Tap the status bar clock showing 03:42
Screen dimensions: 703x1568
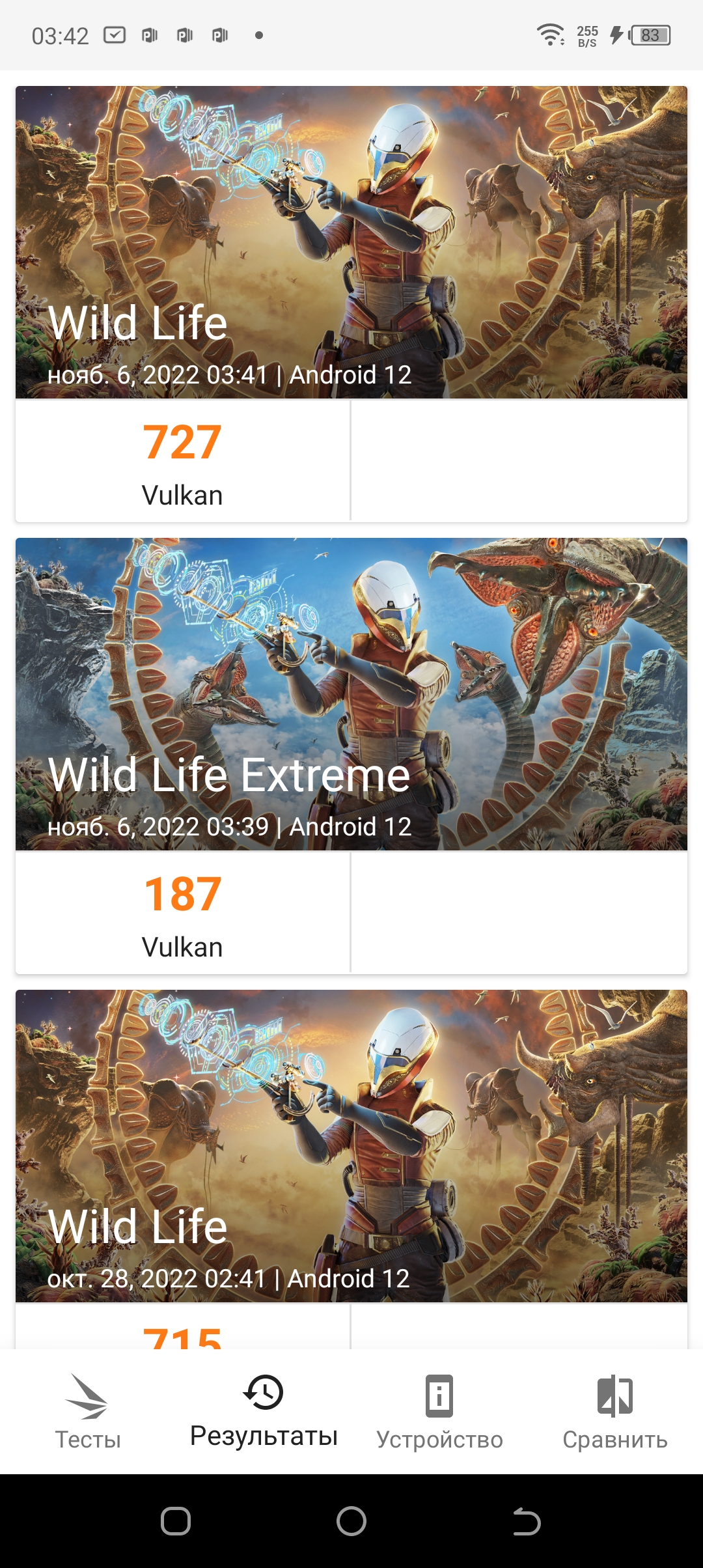(60, 36)
